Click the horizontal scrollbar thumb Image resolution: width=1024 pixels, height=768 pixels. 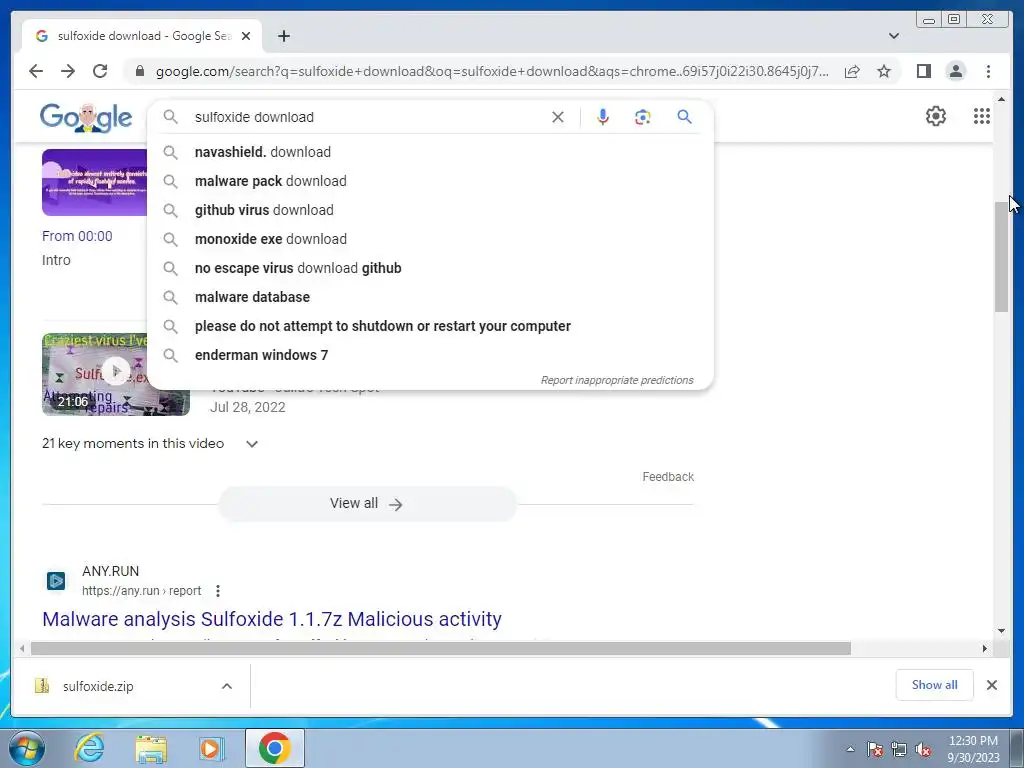(x=441, y=648)
